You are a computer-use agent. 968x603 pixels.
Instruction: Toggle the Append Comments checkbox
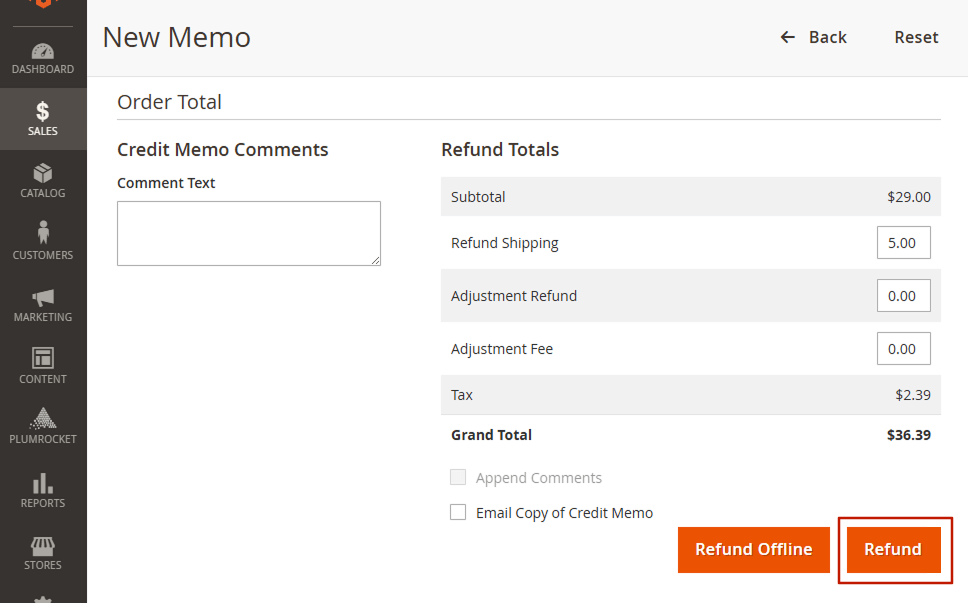click(x=458, y=478)
